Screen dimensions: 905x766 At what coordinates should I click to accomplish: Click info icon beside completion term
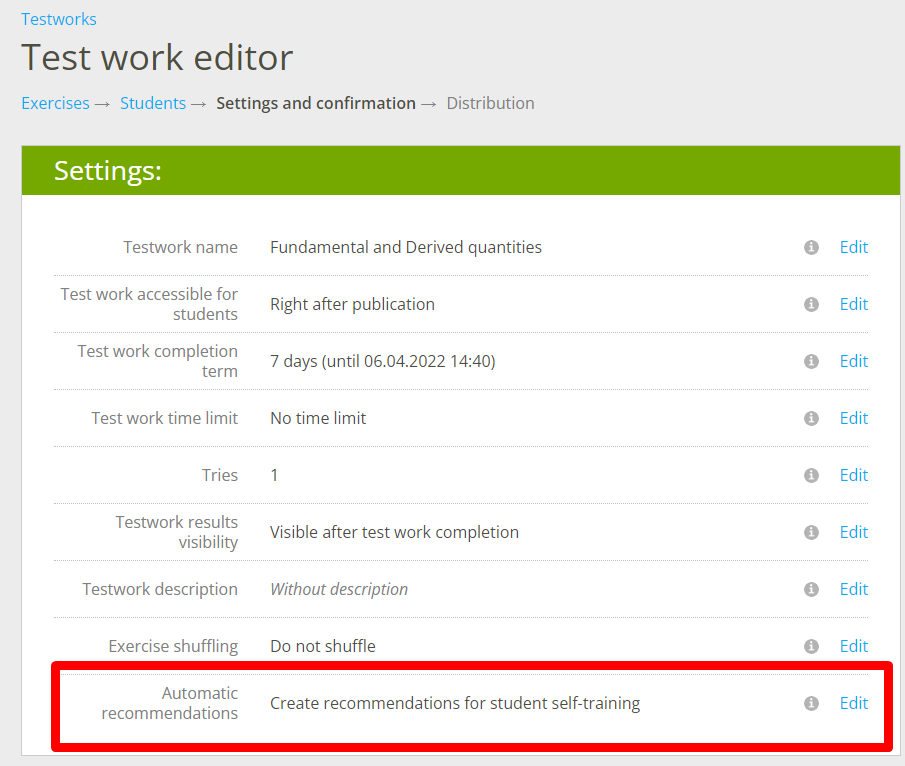coord(811,361)
